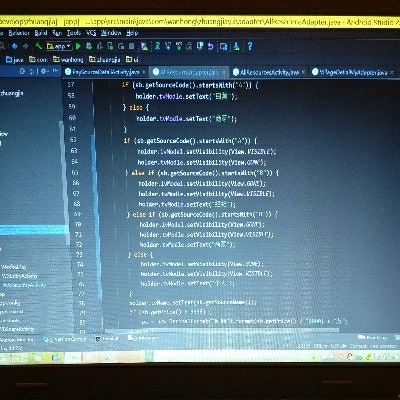
Task: Click the com folder breadcrumb
Action: coord(38,60)
